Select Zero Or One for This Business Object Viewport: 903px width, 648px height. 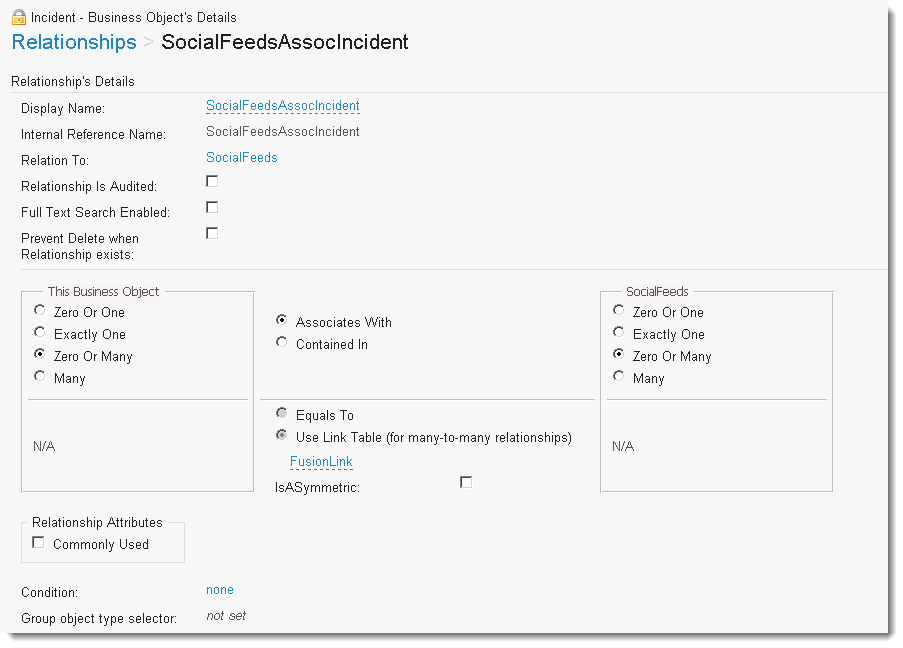click(x=39, y=310)
